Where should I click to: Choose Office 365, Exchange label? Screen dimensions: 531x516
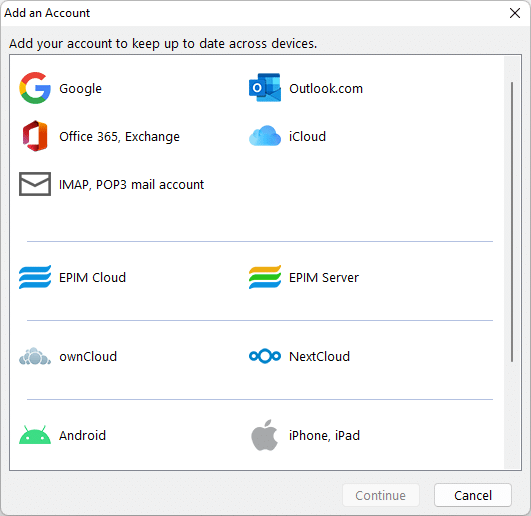(x=119, y=137)
